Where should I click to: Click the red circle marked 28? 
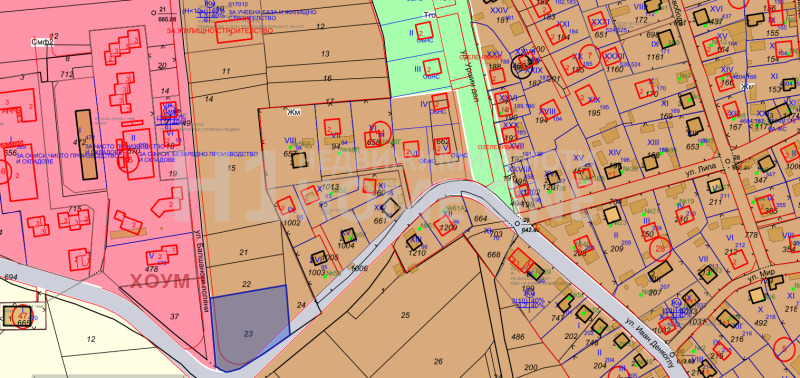click(660, 248)
